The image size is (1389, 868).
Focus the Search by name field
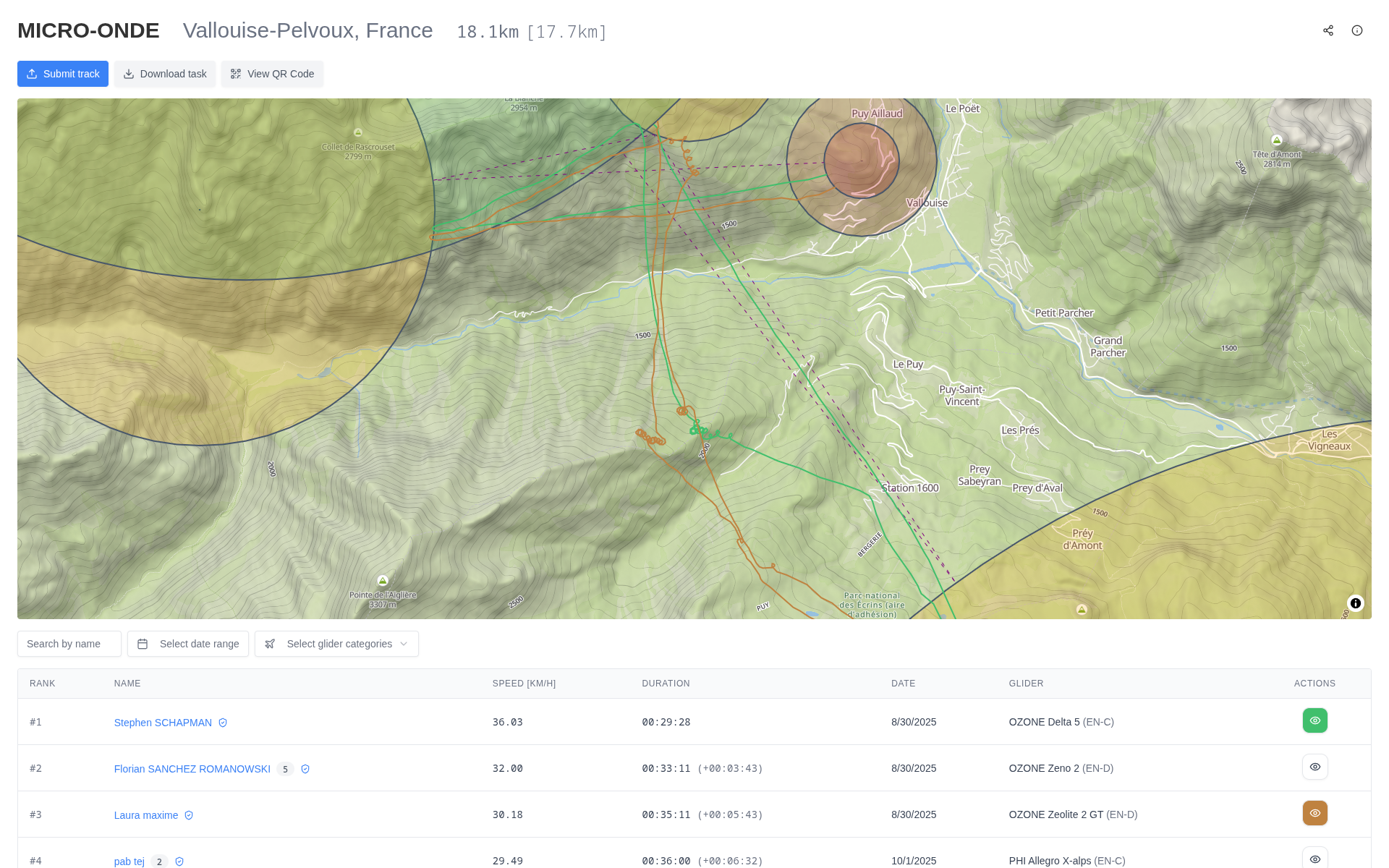(x=69, y=644)
